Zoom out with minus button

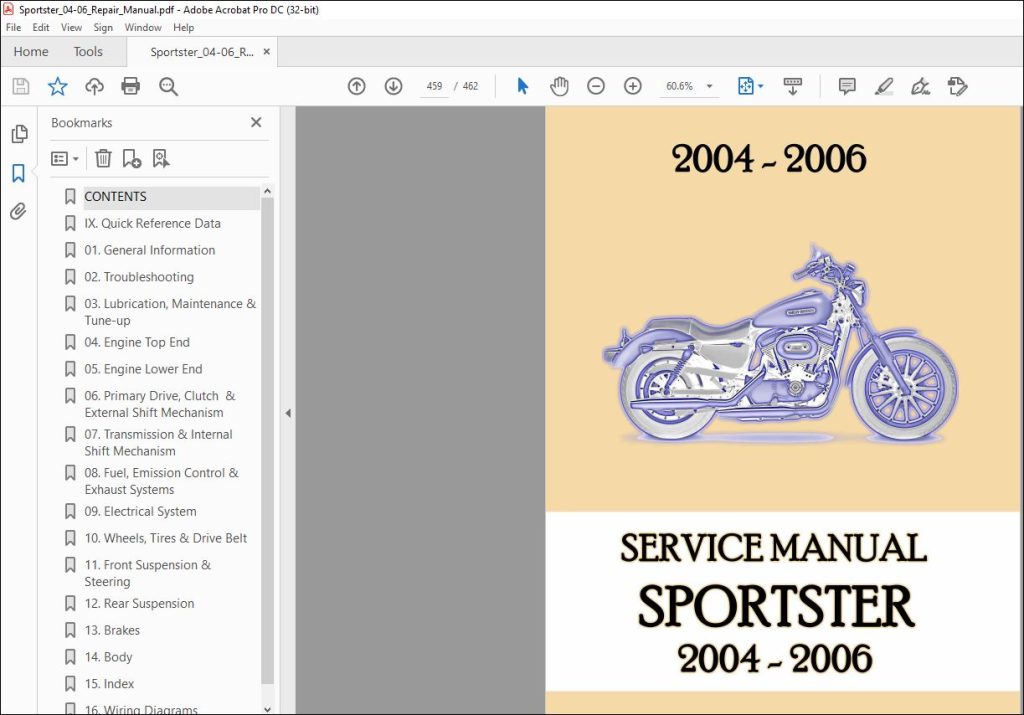pyautogui.click(x=596, y=86)
